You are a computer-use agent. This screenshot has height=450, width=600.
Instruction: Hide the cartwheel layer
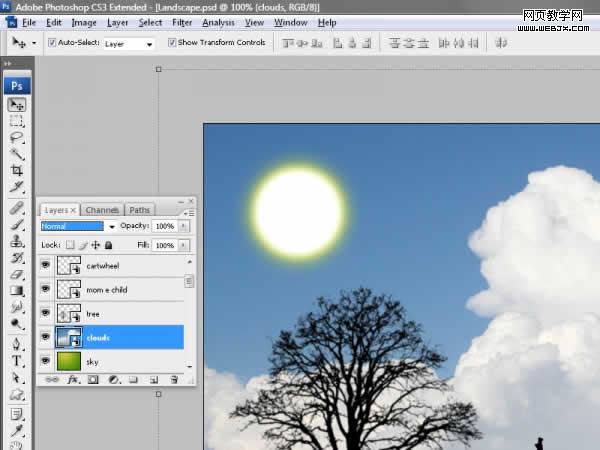[x=46, y=265]
